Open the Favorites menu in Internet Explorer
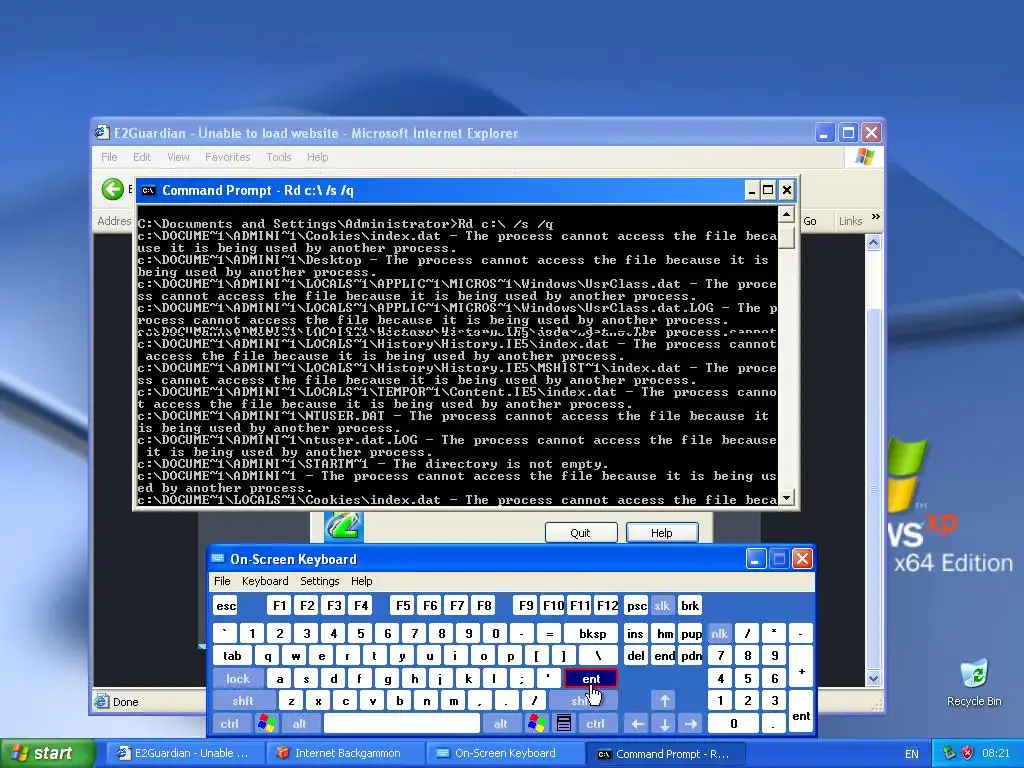The image size is (1024, 768). 227,157
